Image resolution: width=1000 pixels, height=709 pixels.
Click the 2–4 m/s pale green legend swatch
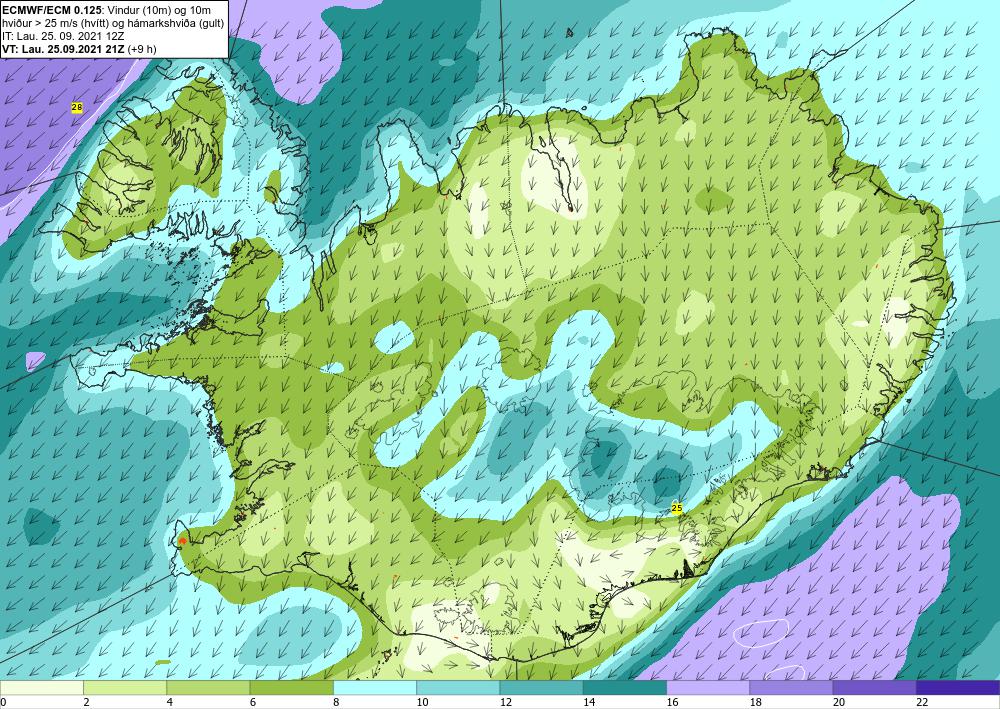coord(125,688)
